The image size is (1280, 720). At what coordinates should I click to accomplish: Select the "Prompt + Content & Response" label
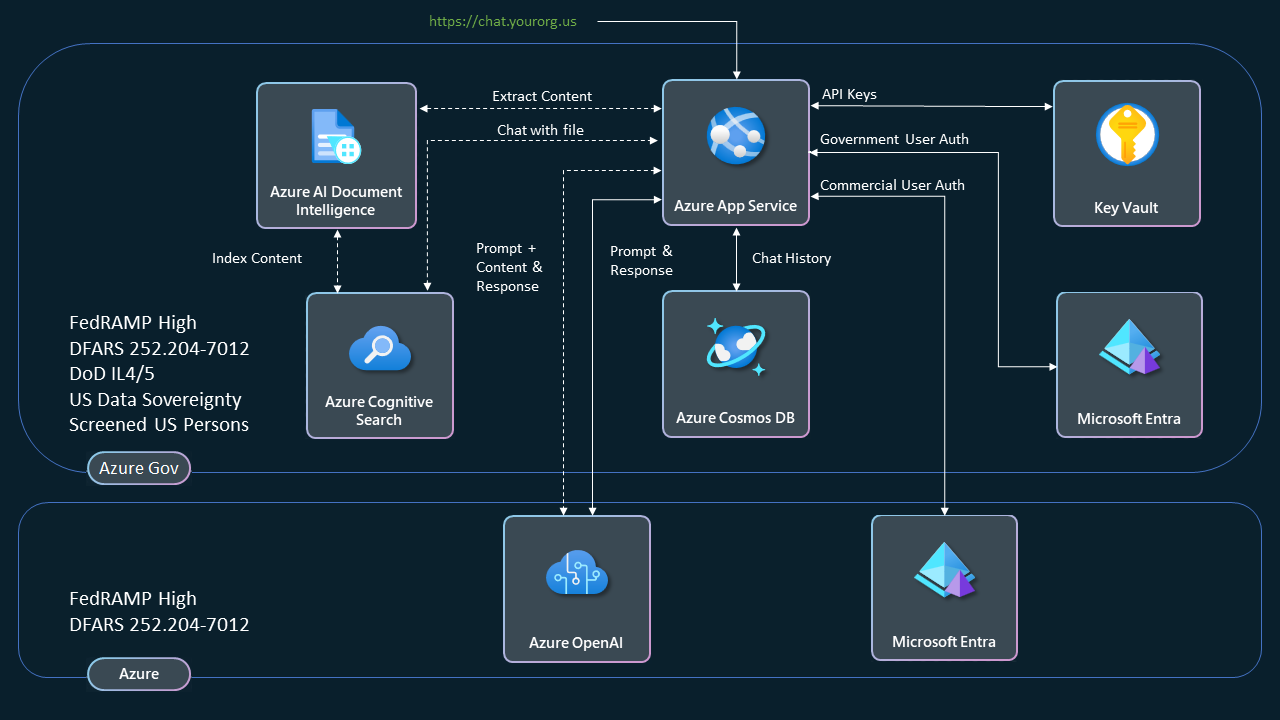point(509,267)
